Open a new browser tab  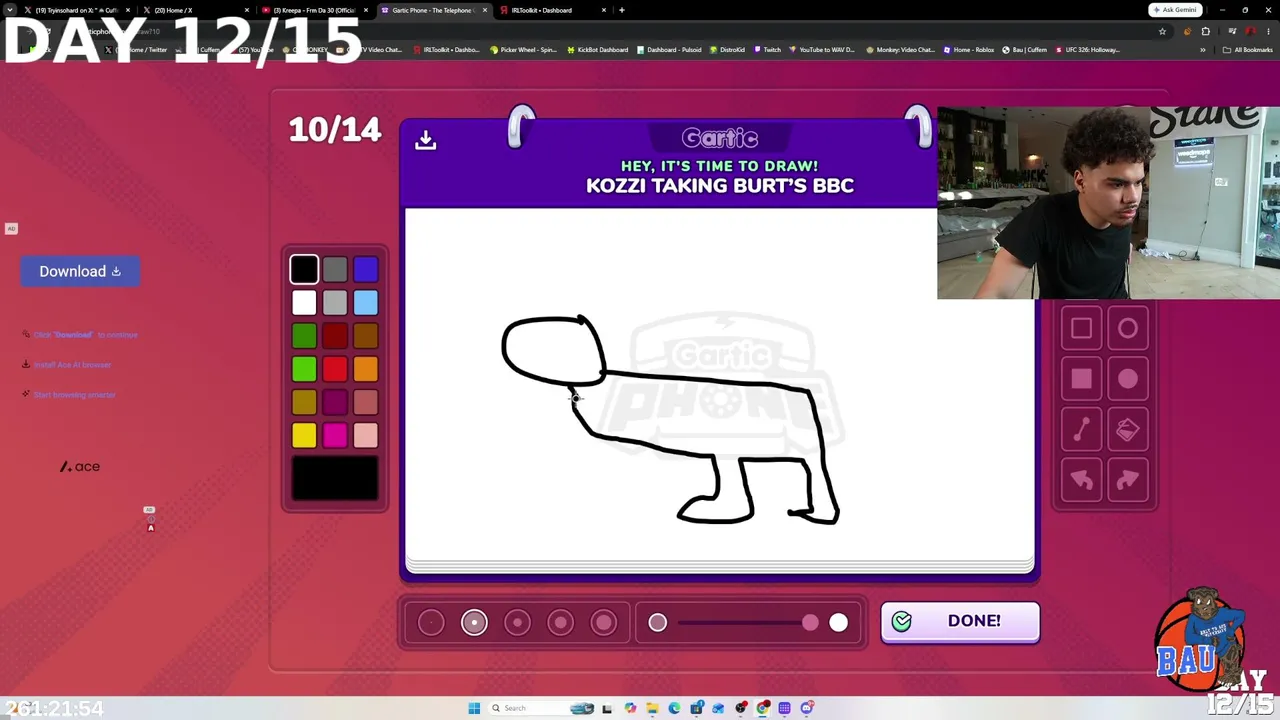point(622,10)
